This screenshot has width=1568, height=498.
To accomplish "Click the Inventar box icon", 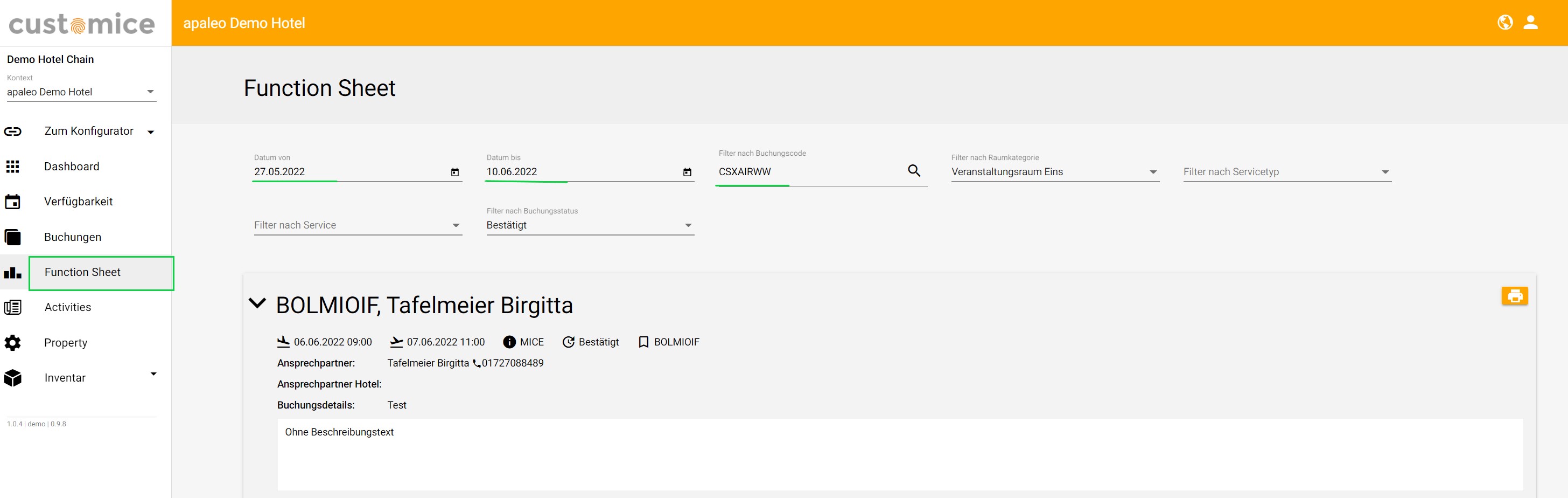I will coord(13,378).
